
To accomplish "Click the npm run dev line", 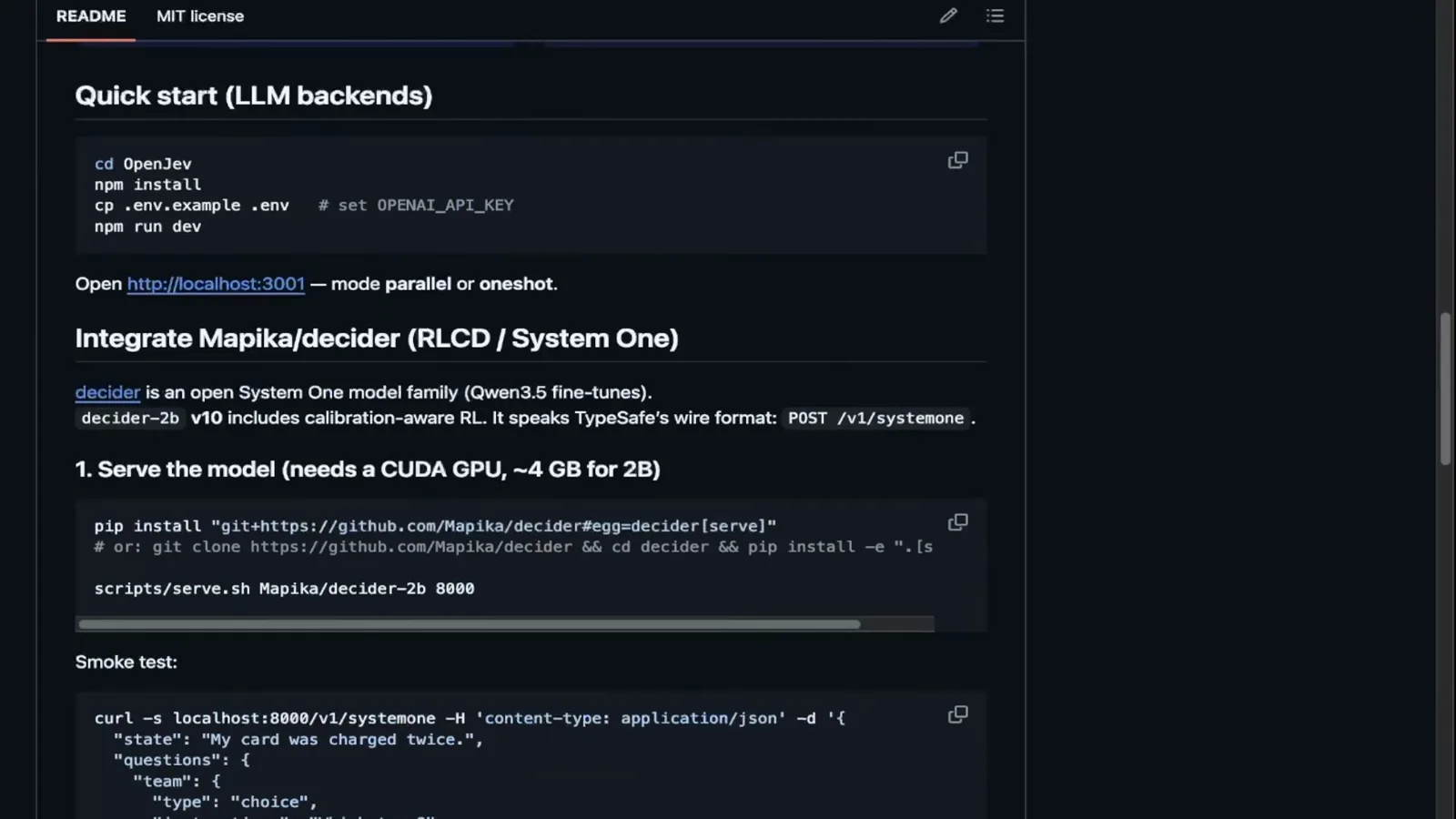I will point(147,227).
